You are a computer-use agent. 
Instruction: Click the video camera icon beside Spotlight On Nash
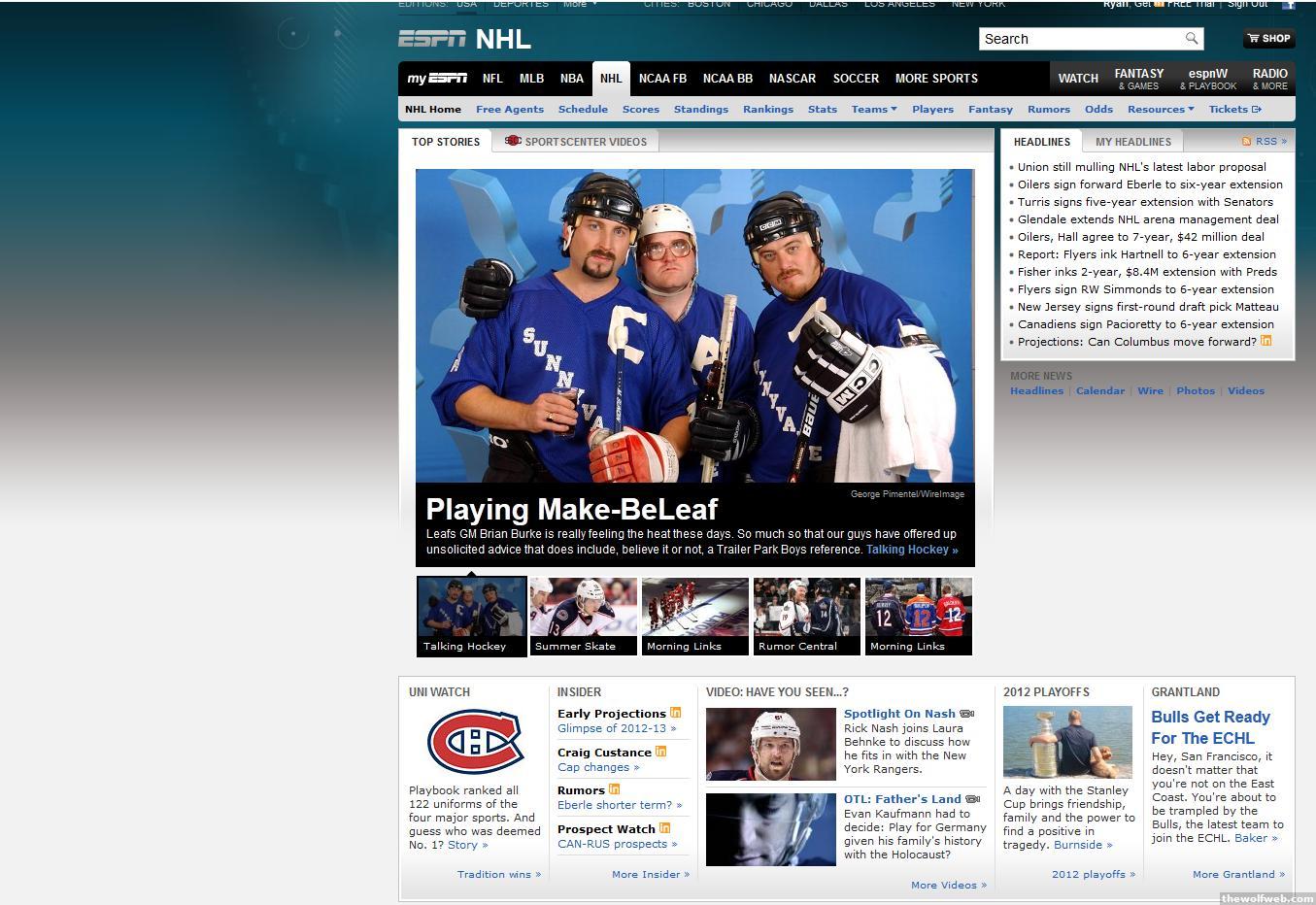(x=966, y=714)
